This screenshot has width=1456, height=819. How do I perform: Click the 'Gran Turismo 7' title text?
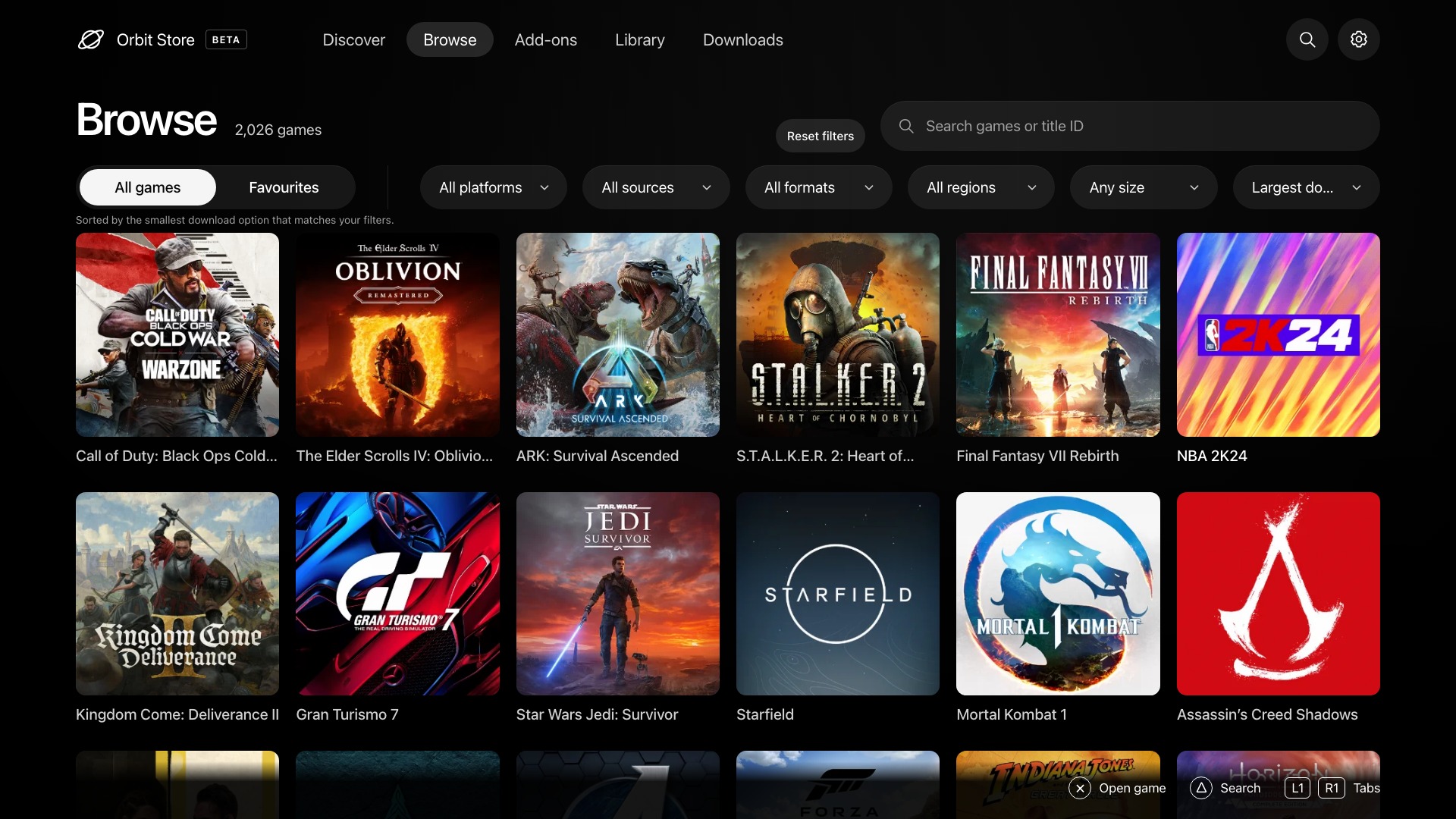[x=347, y=714]
